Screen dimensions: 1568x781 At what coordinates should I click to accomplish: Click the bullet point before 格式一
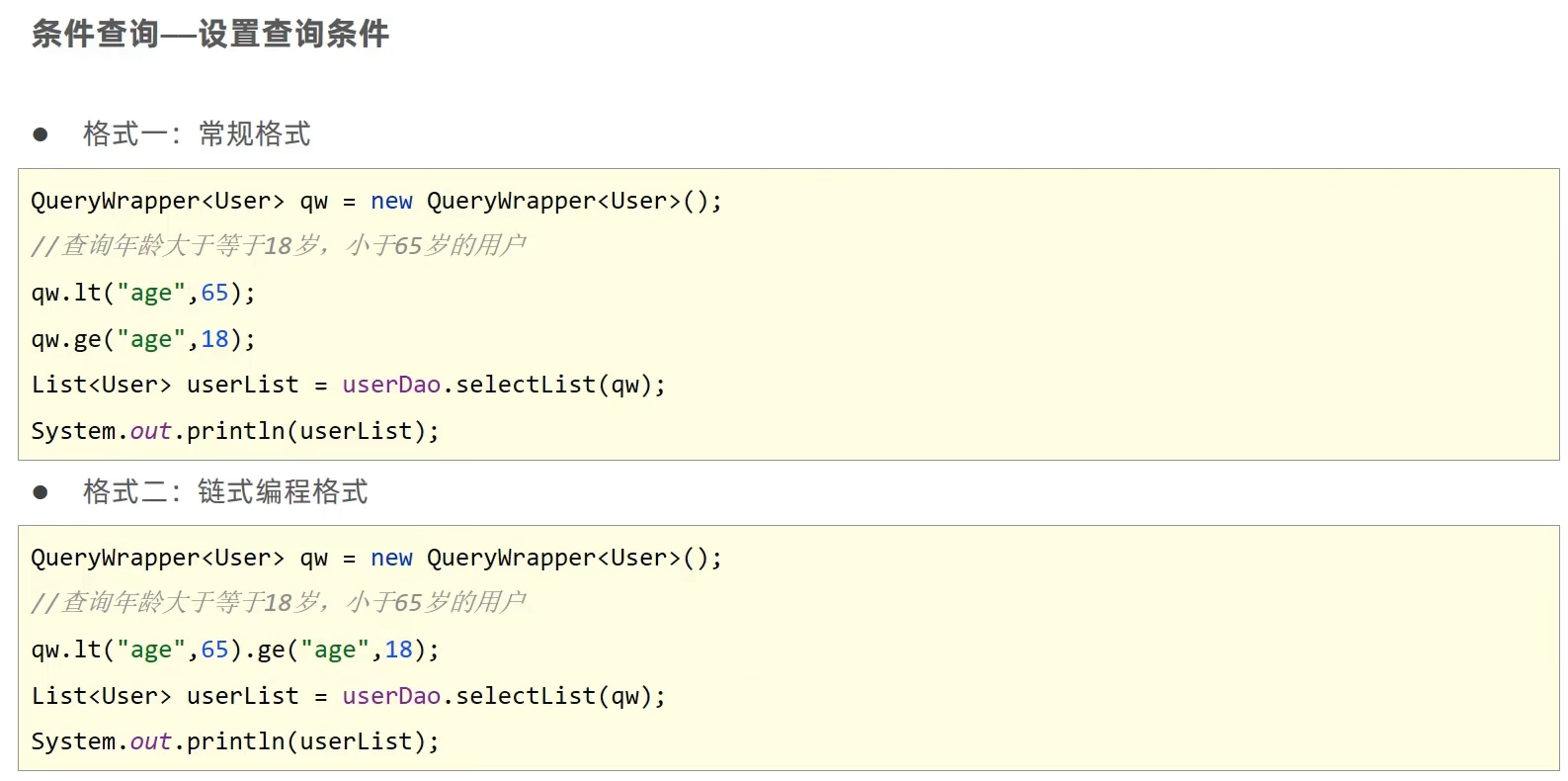[x=41, y=134]
